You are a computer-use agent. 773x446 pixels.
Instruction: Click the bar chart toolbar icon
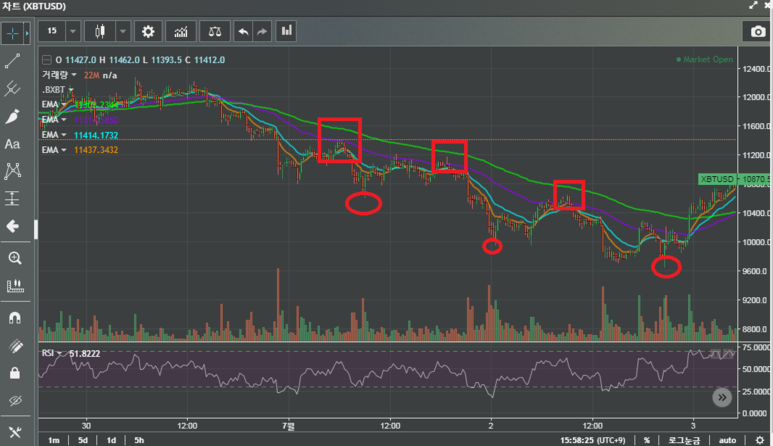286,31
